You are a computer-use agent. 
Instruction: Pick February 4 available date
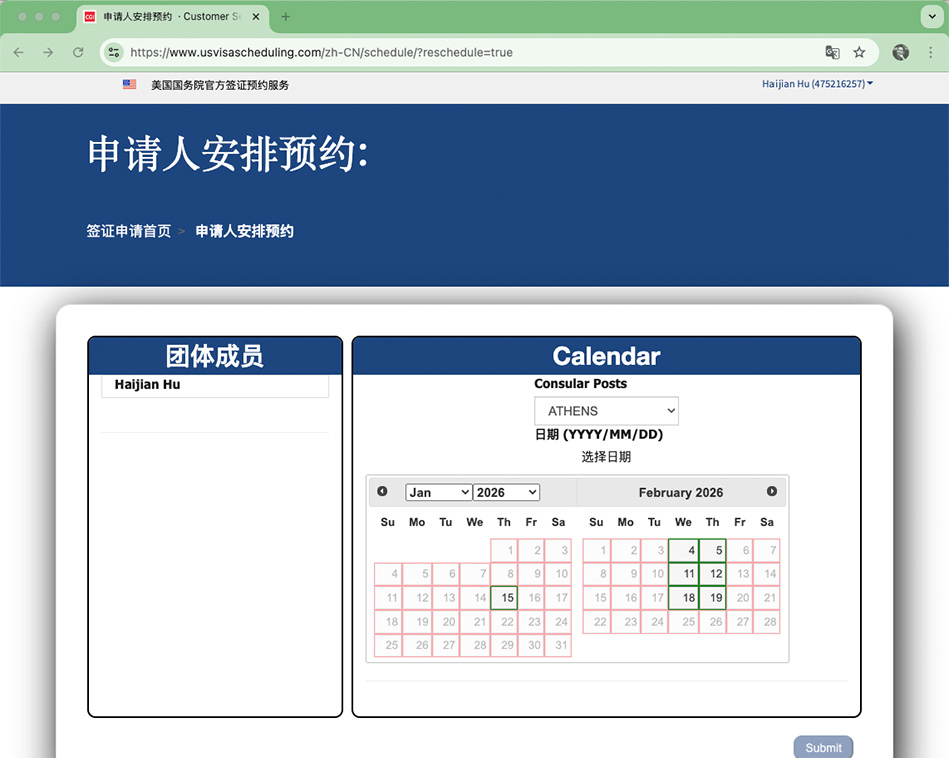pos(684,551)
